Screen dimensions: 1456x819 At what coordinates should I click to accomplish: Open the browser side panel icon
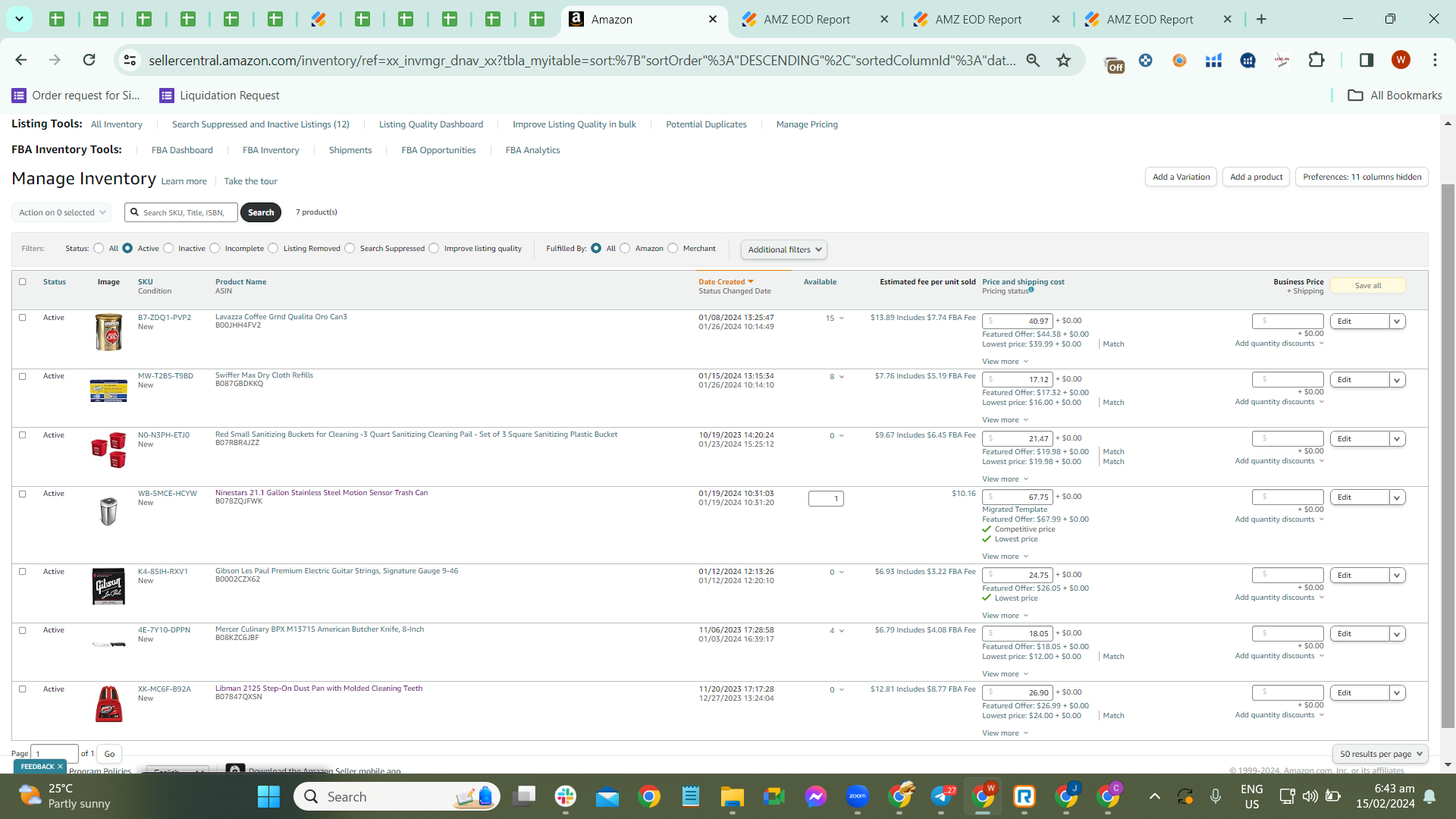pos(1367,60)
